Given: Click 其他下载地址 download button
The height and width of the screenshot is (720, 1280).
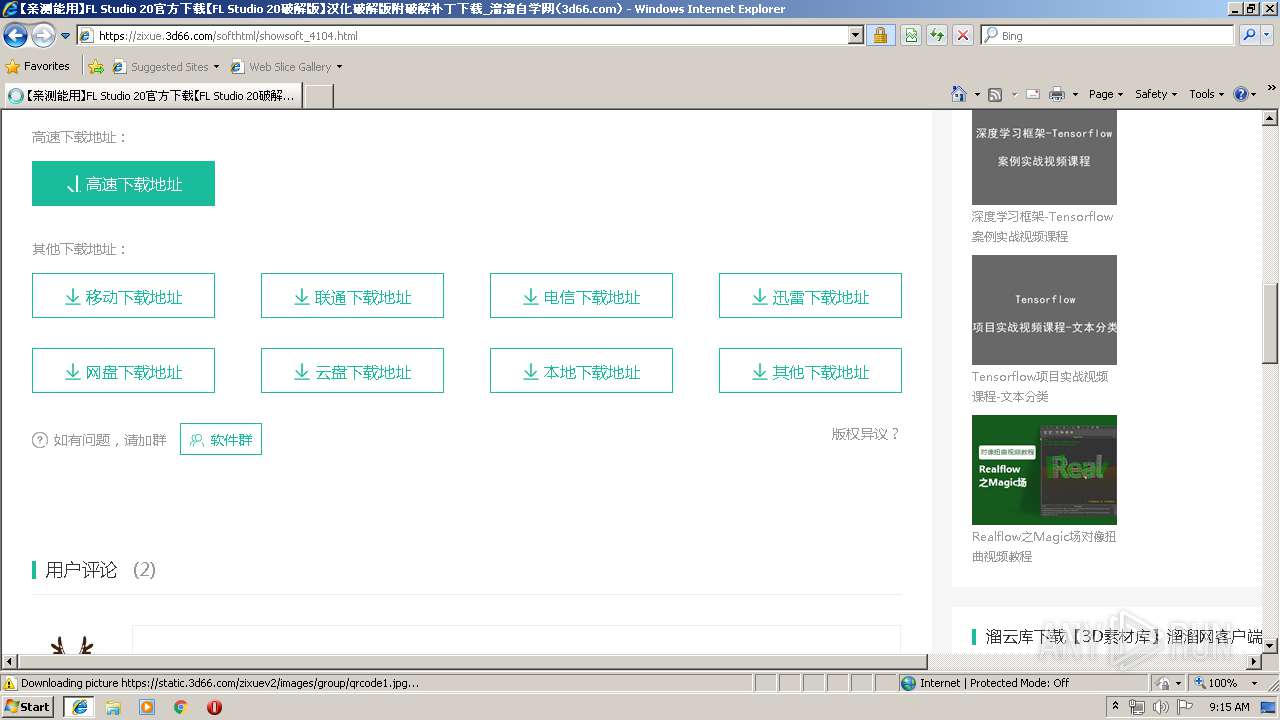Looking at the screenshot, I should point(810,371).
